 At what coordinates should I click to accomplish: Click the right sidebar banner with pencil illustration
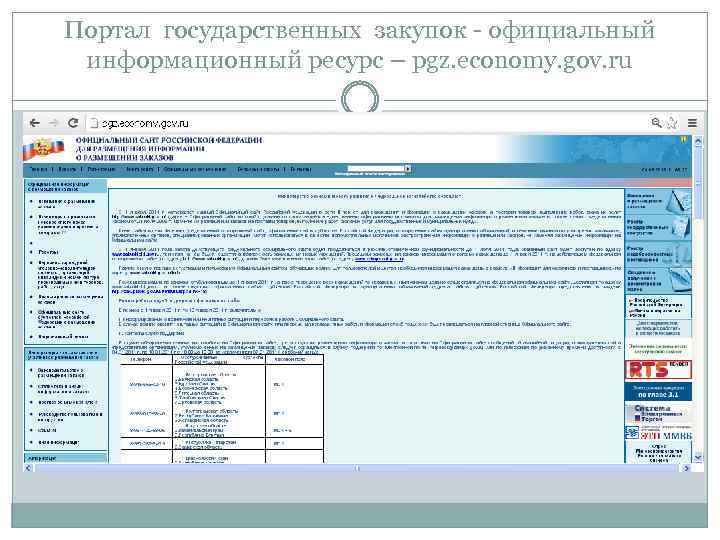pos(658,201)
